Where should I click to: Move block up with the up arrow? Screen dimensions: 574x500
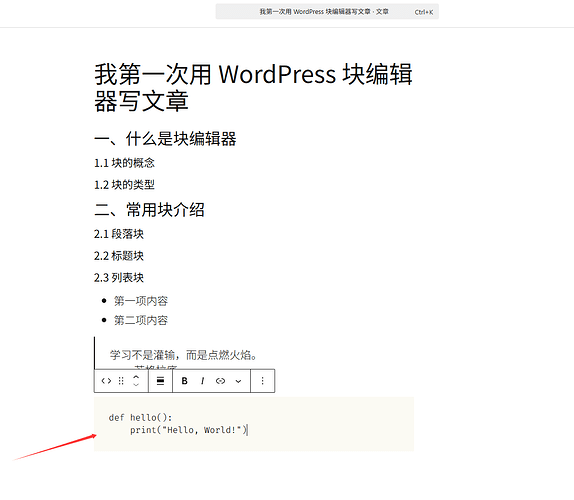tap(136, 377)
